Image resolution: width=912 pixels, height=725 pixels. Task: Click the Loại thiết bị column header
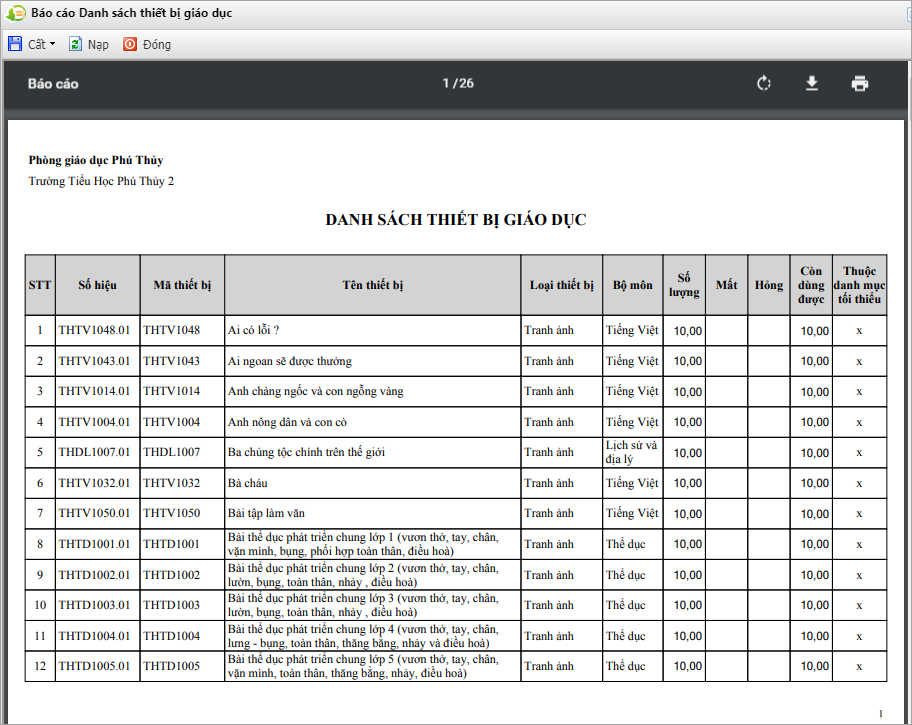(562, 285)
